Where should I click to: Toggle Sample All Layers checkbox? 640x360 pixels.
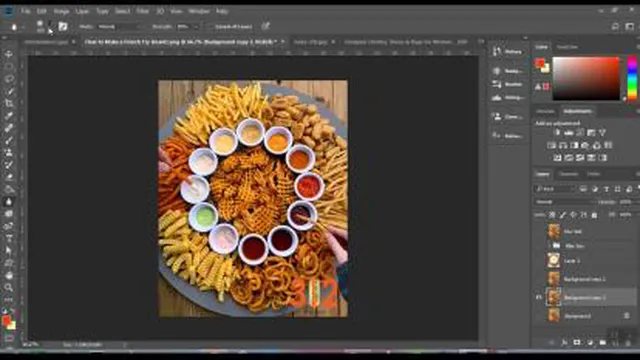click(x=210, y=27)
